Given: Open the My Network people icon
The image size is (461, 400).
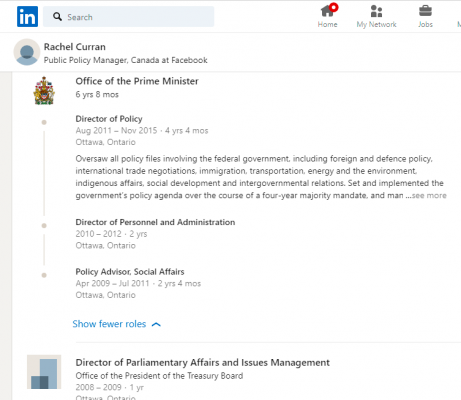Looking at the screenshot, I should pyautogui.click(x=376, y=11).
